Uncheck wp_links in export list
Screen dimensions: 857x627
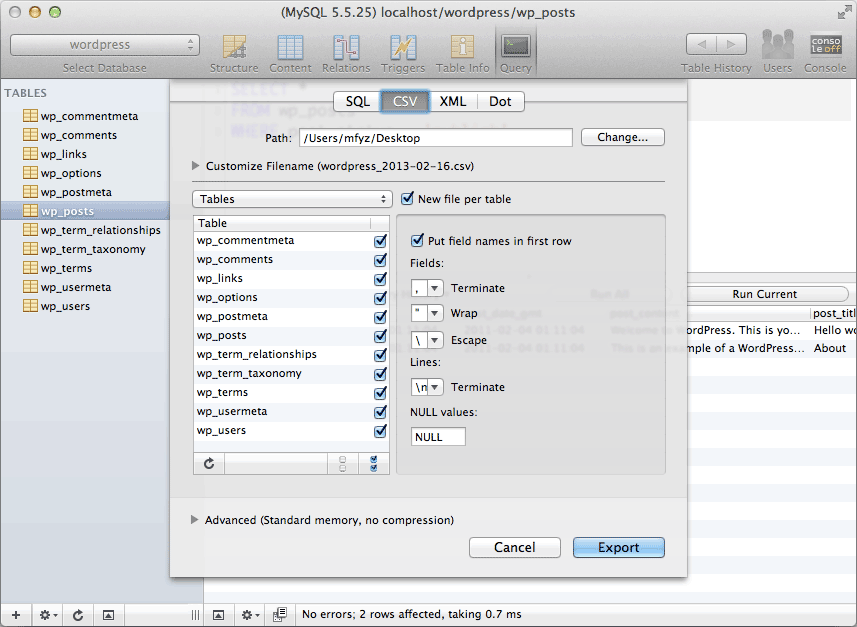[380, 279]
